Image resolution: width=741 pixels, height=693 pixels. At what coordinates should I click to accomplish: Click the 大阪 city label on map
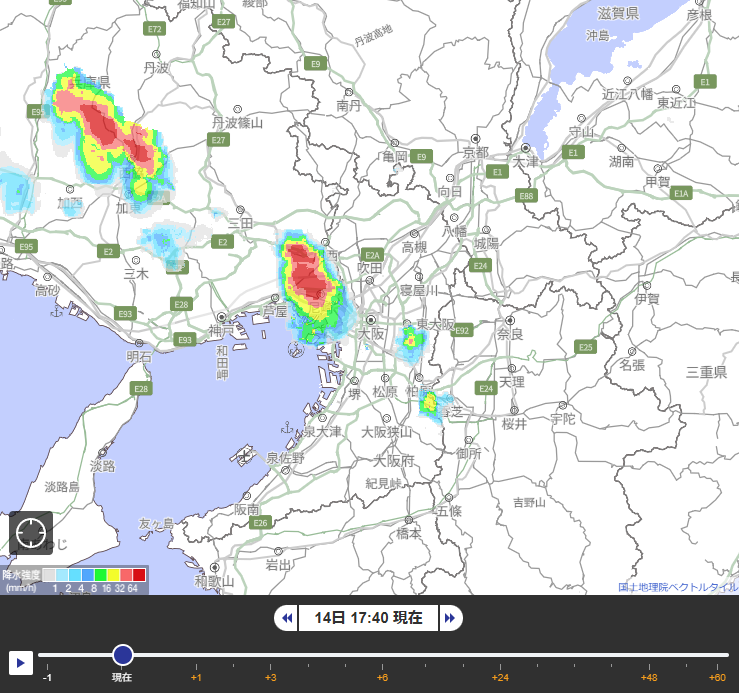point(372,333)
